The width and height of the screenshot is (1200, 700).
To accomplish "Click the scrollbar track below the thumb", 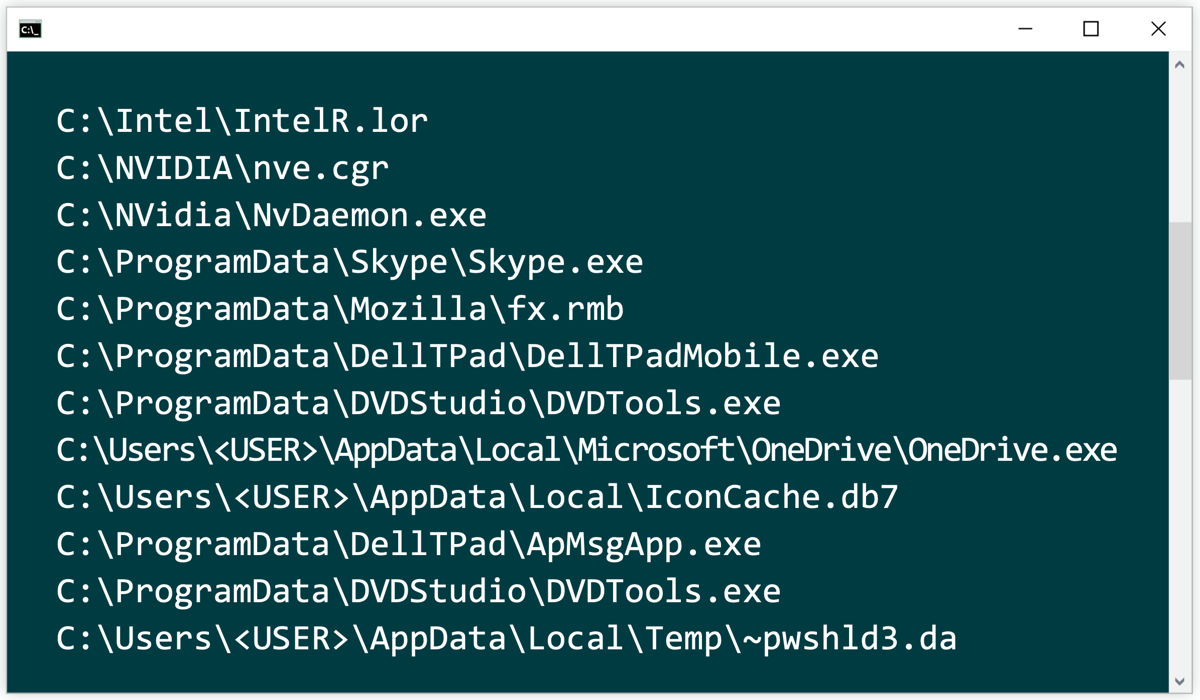I will (x=1180, y=520).
